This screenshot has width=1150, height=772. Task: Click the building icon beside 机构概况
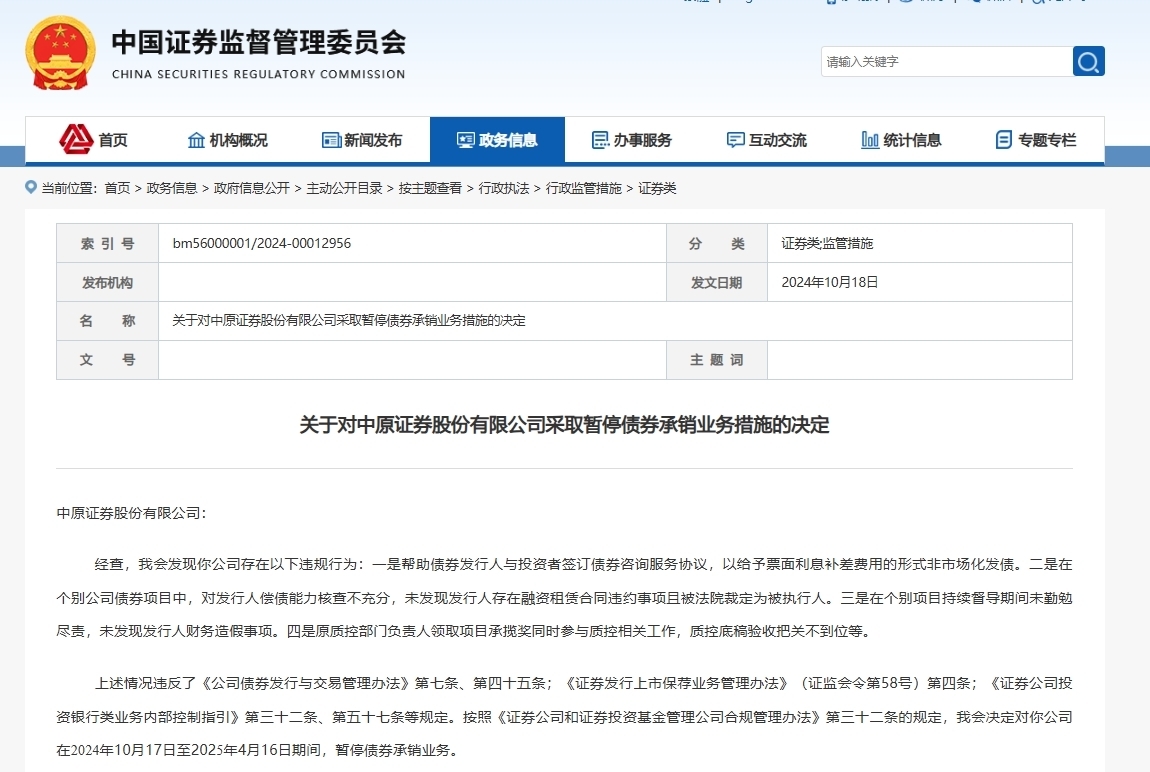[x=196, y=140]
